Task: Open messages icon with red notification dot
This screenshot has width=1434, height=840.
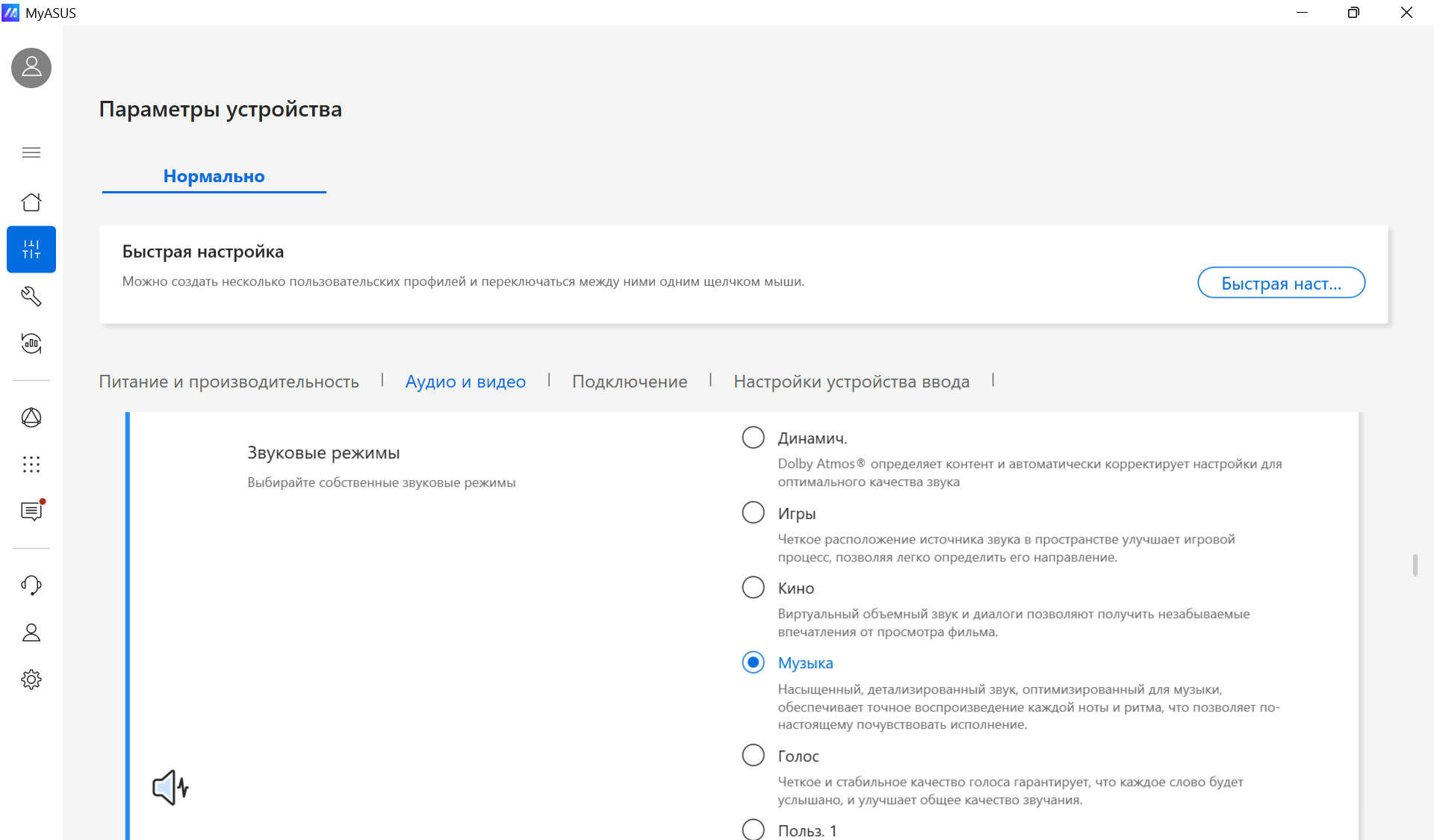Action: [x=31, y=511]
